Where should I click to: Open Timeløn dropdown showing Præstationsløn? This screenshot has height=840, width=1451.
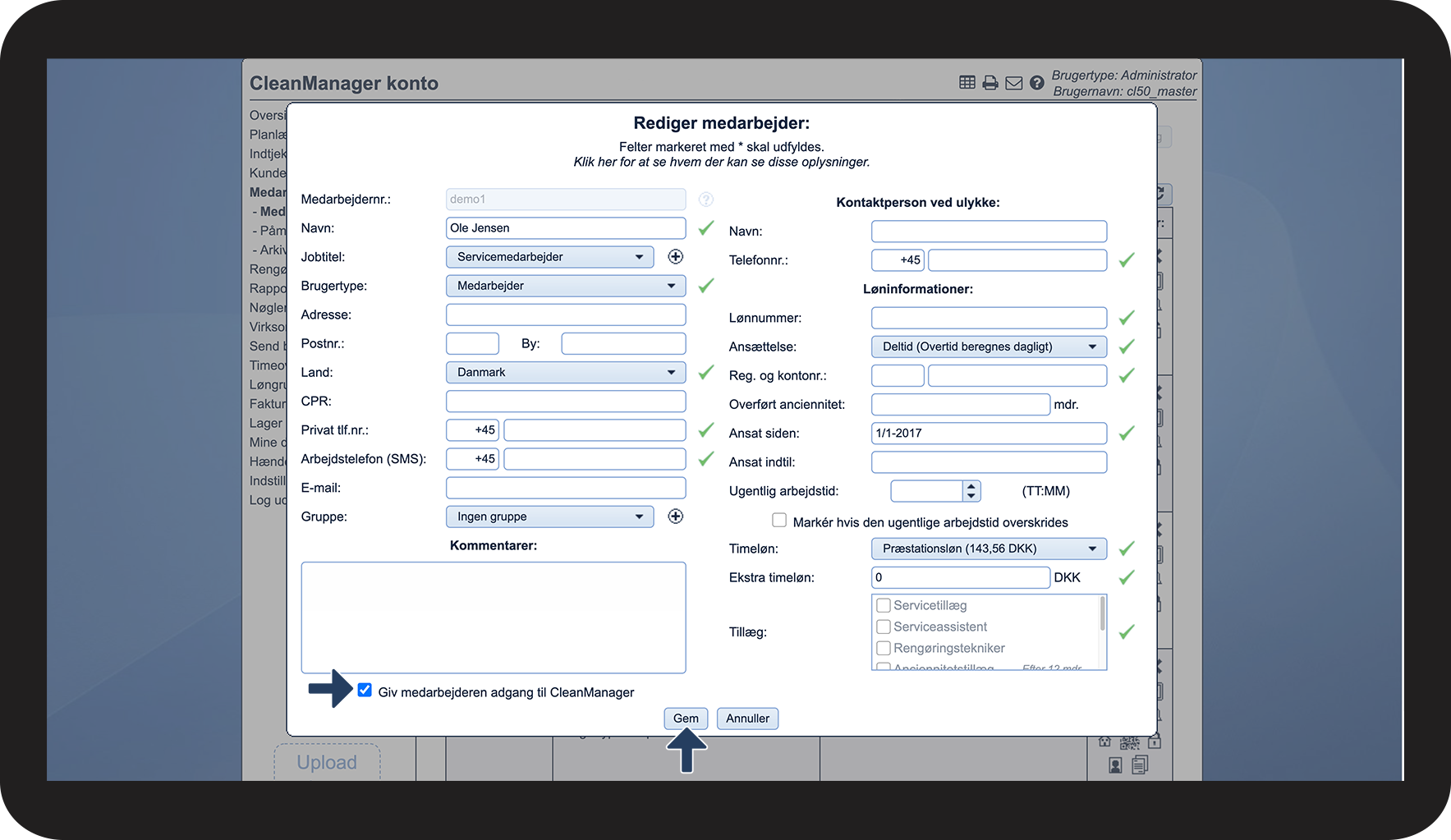point(989,549)
